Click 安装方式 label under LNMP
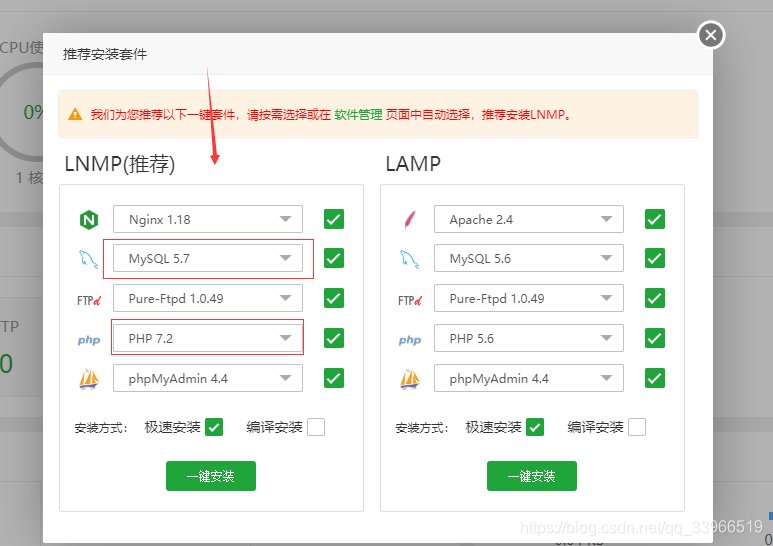773x546 pixels. pyautogui.click(x=101, y=428)
